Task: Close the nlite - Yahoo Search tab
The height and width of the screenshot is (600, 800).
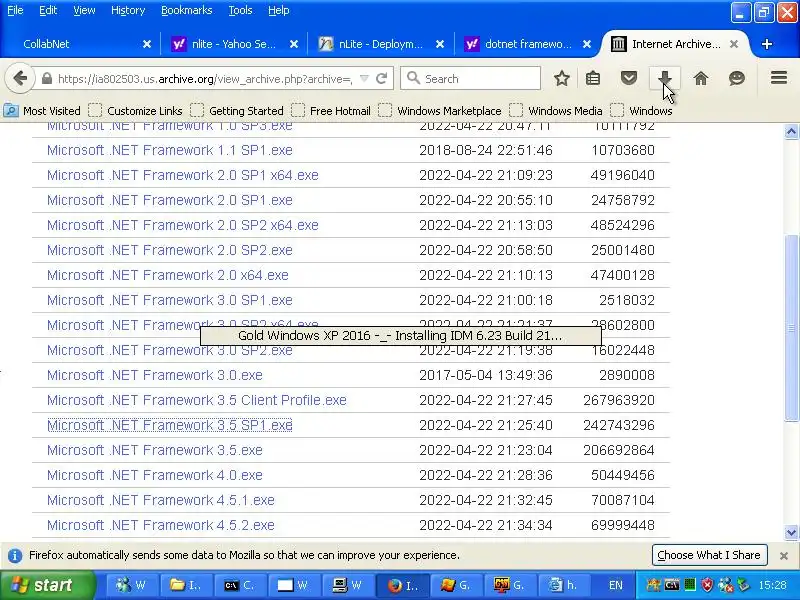Action: pyautogui.click(x=294, y=44)
